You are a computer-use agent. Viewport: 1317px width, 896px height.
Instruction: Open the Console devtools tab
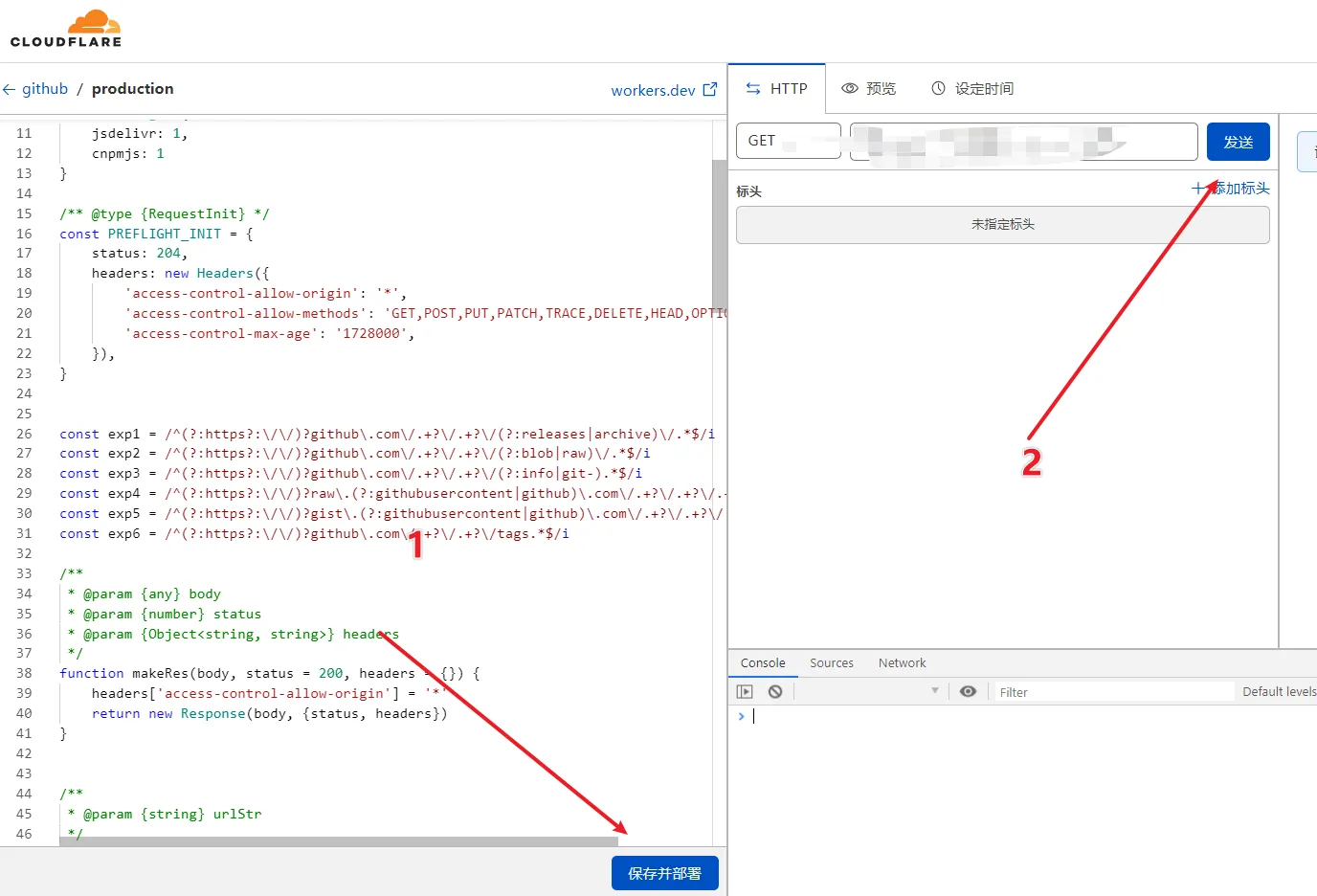click(x=763, y=662)
